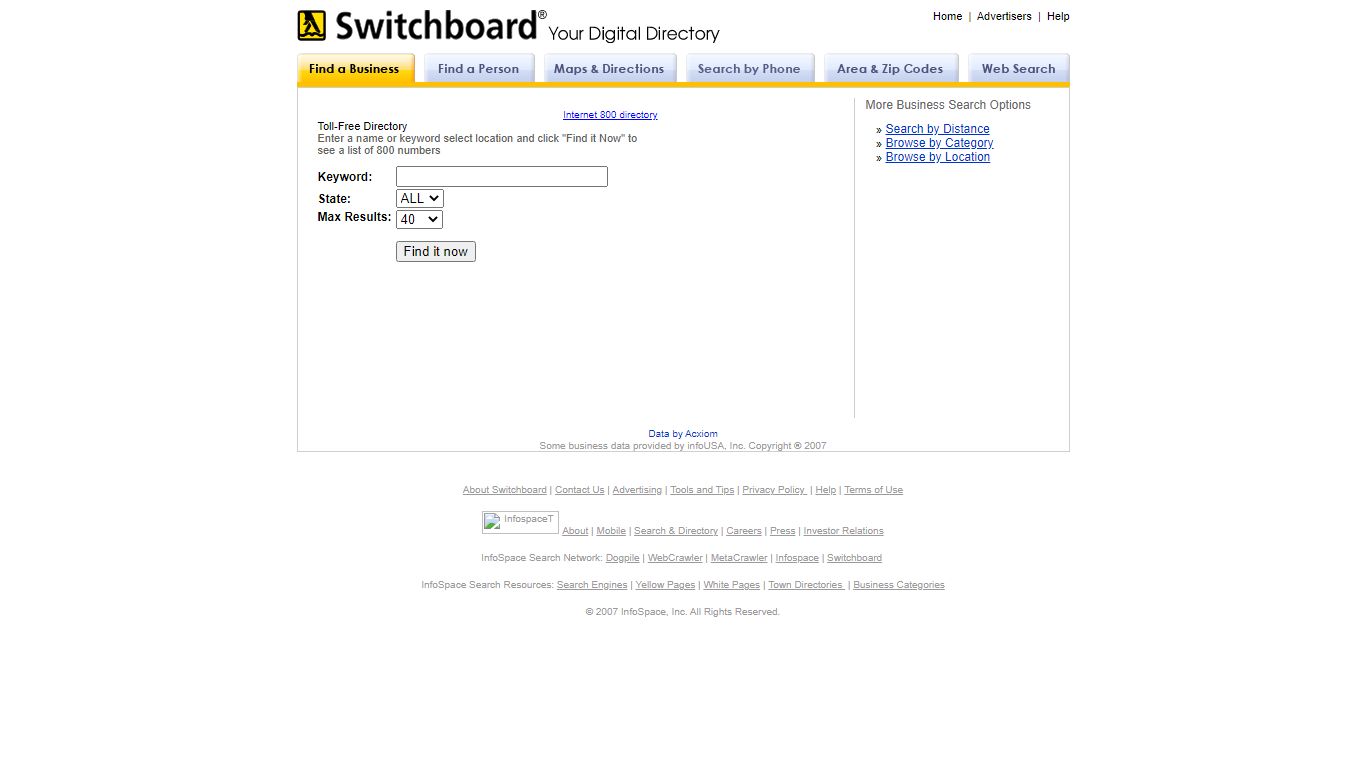
Task: Open Browse by Category
Action: (939, 142)
